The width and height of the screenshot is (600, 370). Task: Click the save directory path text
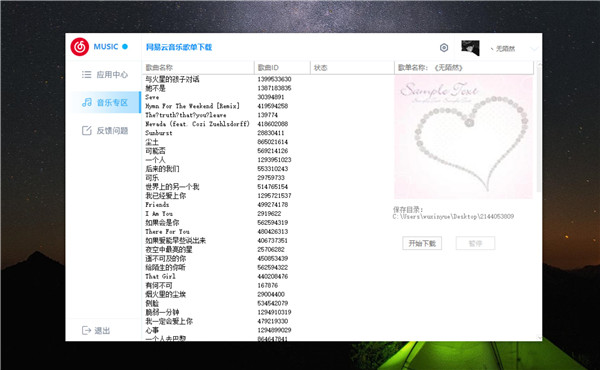pos(453,217)
